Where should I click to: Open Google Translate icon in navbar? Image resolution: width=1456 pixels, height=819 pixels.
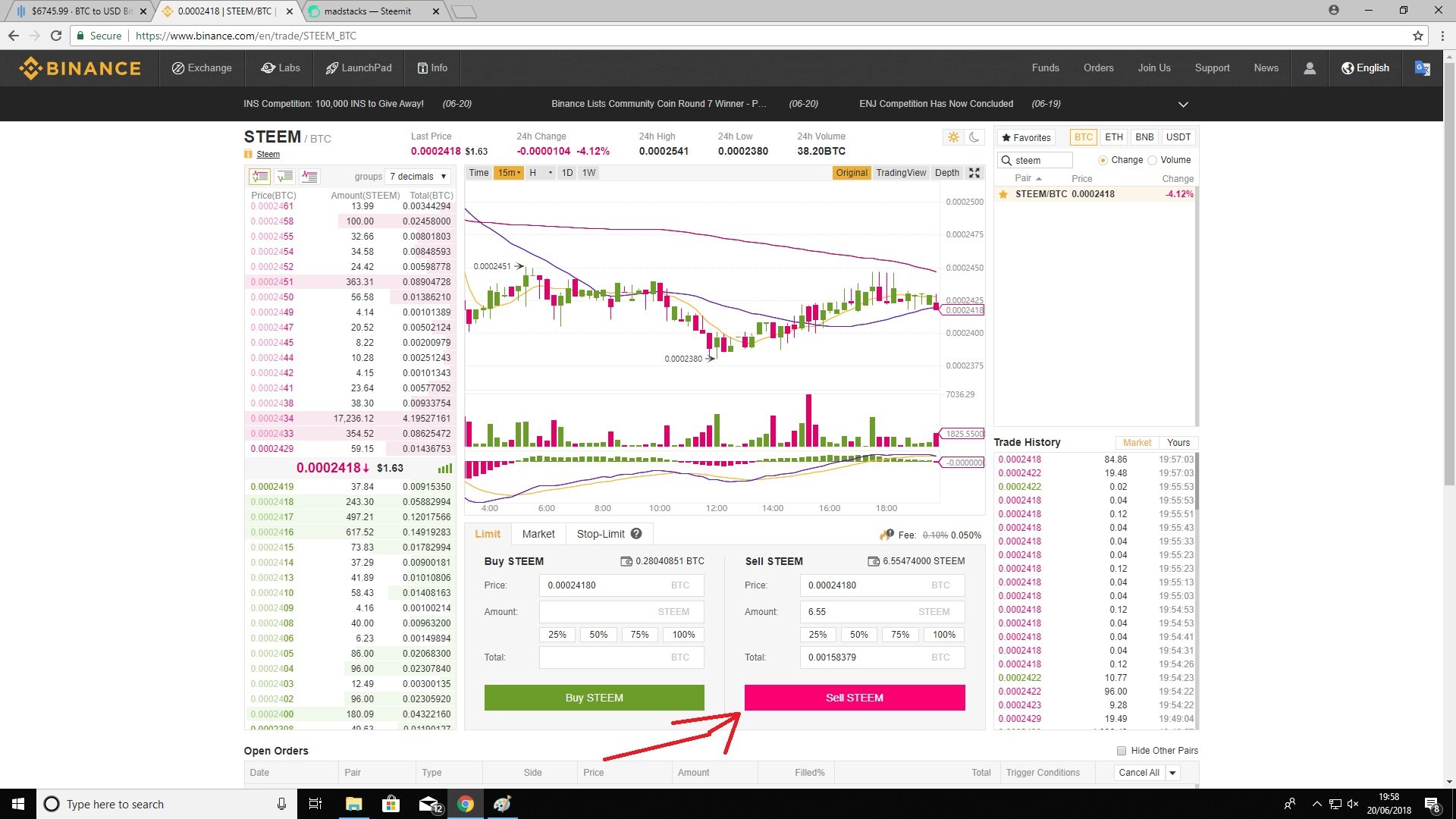tap(1422, 68)
